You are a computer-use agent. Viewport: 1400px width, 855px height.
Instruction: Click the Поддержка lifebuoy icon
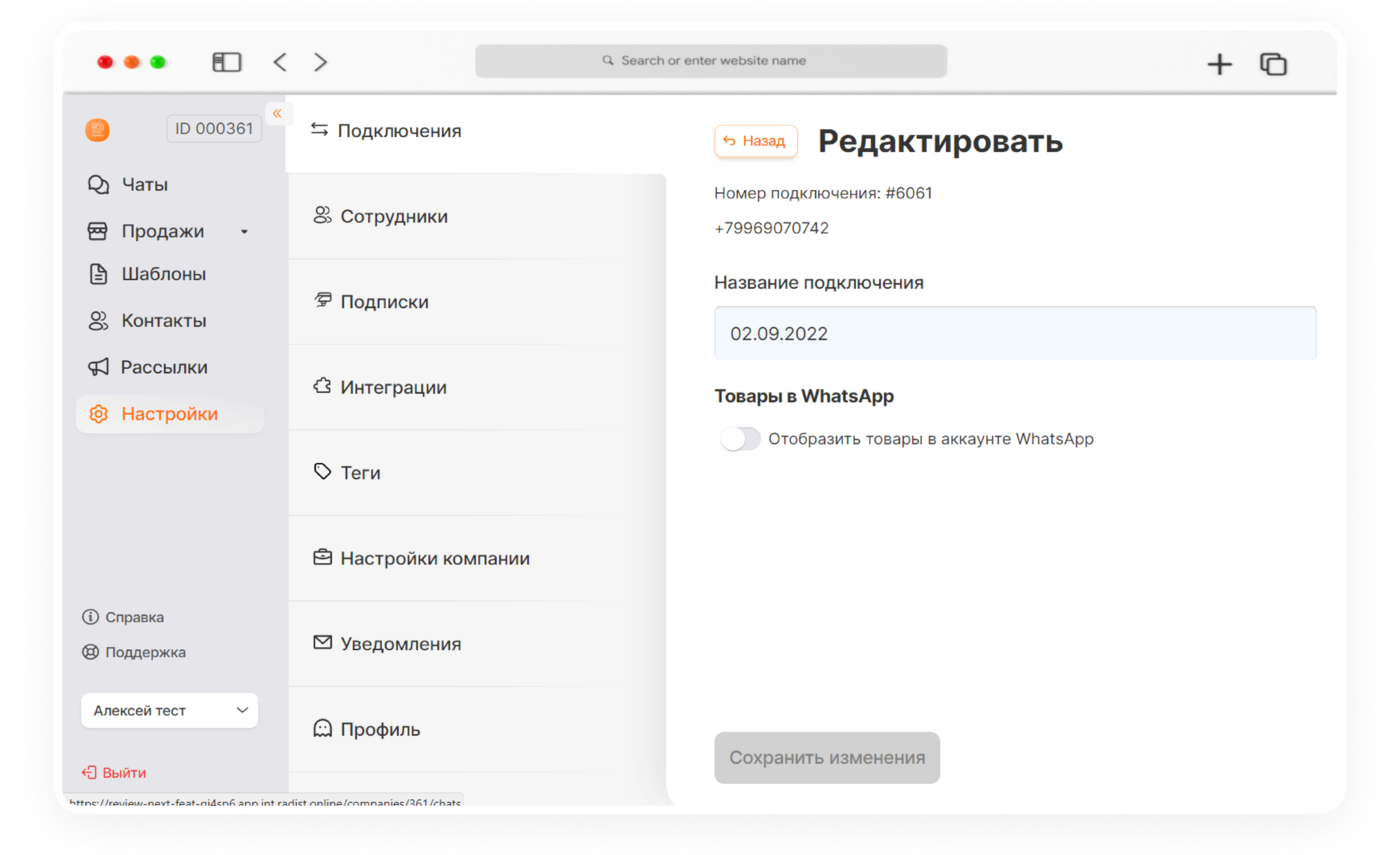[x=90, y=652]
